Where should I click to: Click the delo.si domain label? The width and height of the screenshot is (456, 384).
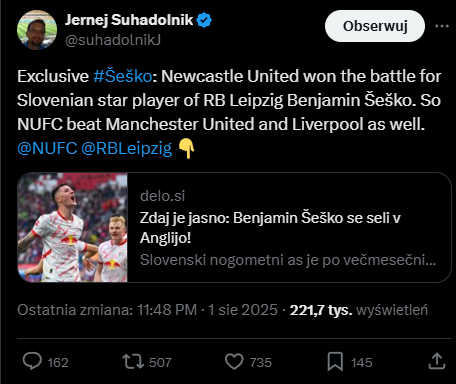(x=162, y=196)
